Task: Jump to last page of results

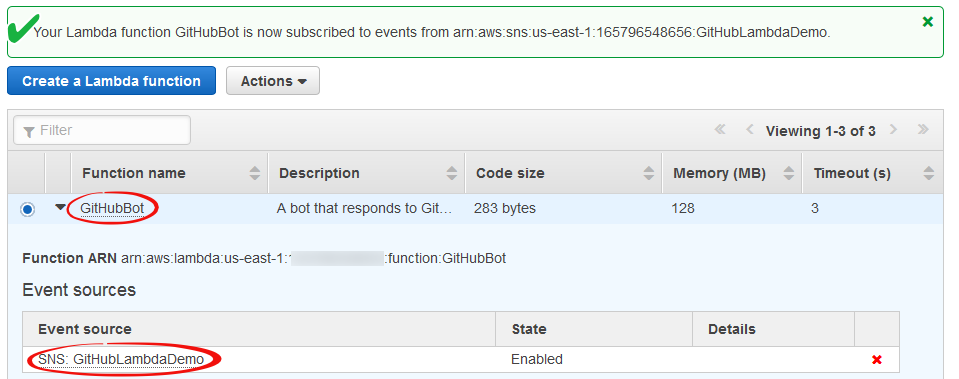Action: point(923,130)
